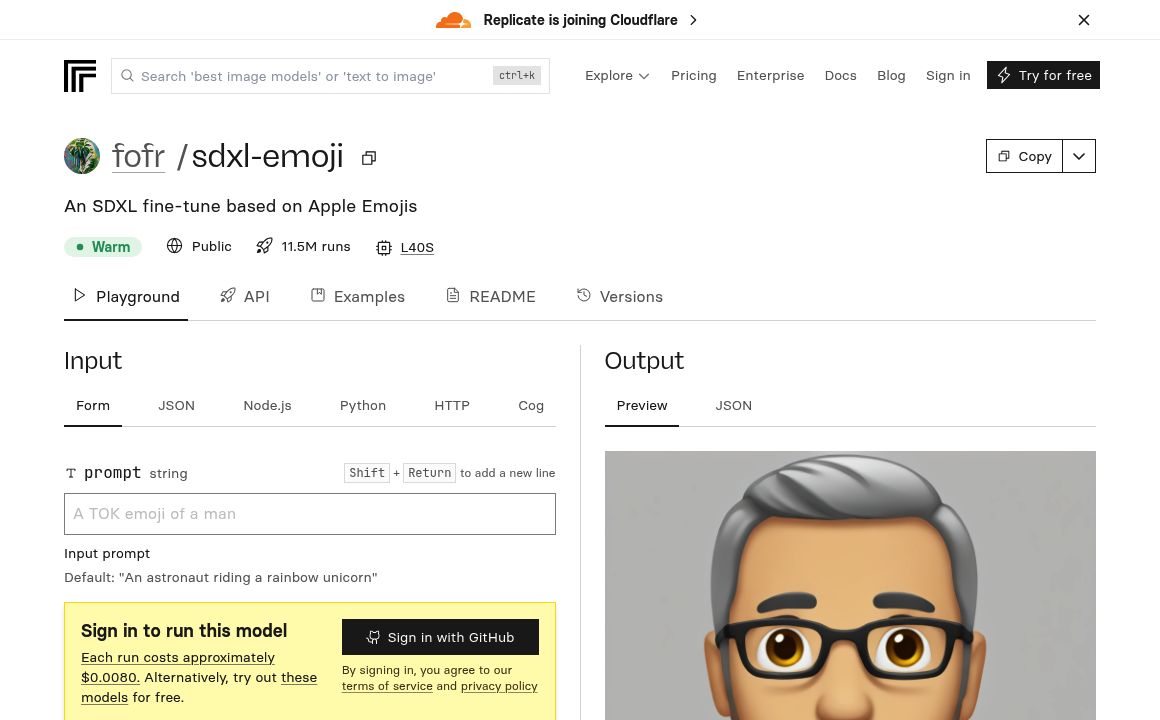1160x720 pixels.
Task: Open the Copy button's dropdown arrow
Action: 1078,156
